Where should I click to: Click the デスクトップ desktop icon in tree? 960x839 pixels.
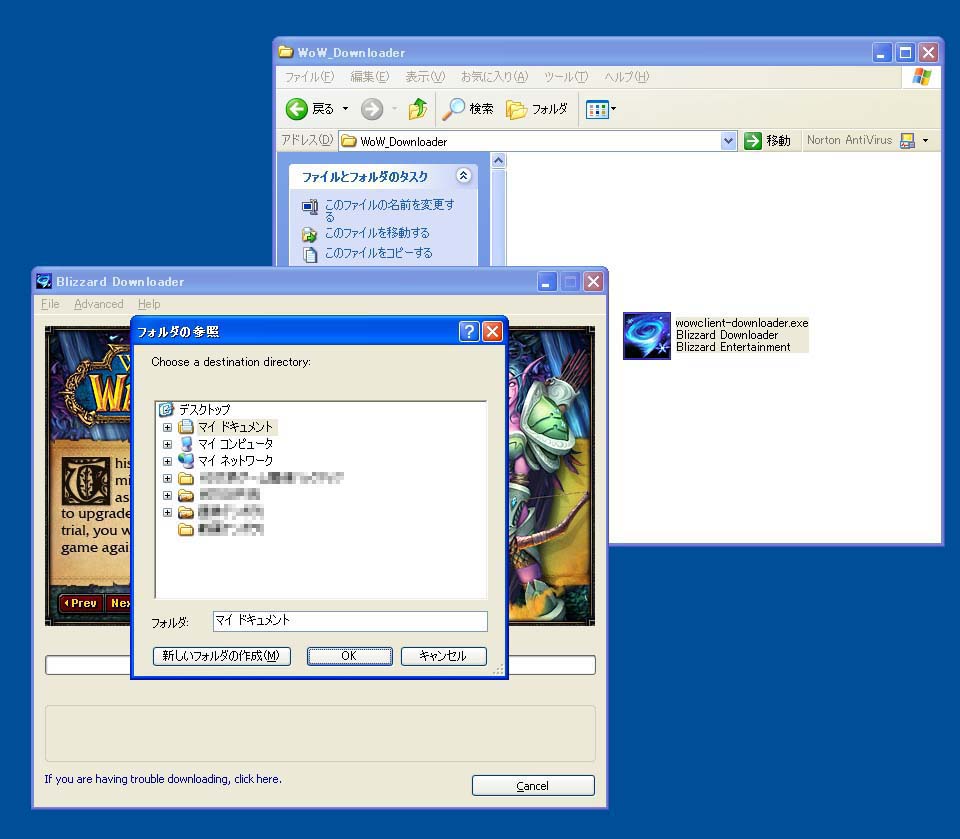[166, 409]
